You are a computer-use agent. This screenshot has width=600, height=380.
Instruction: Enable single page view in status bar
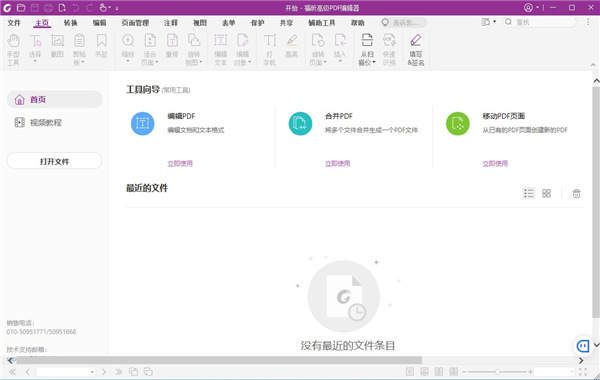tap(410, 372)
